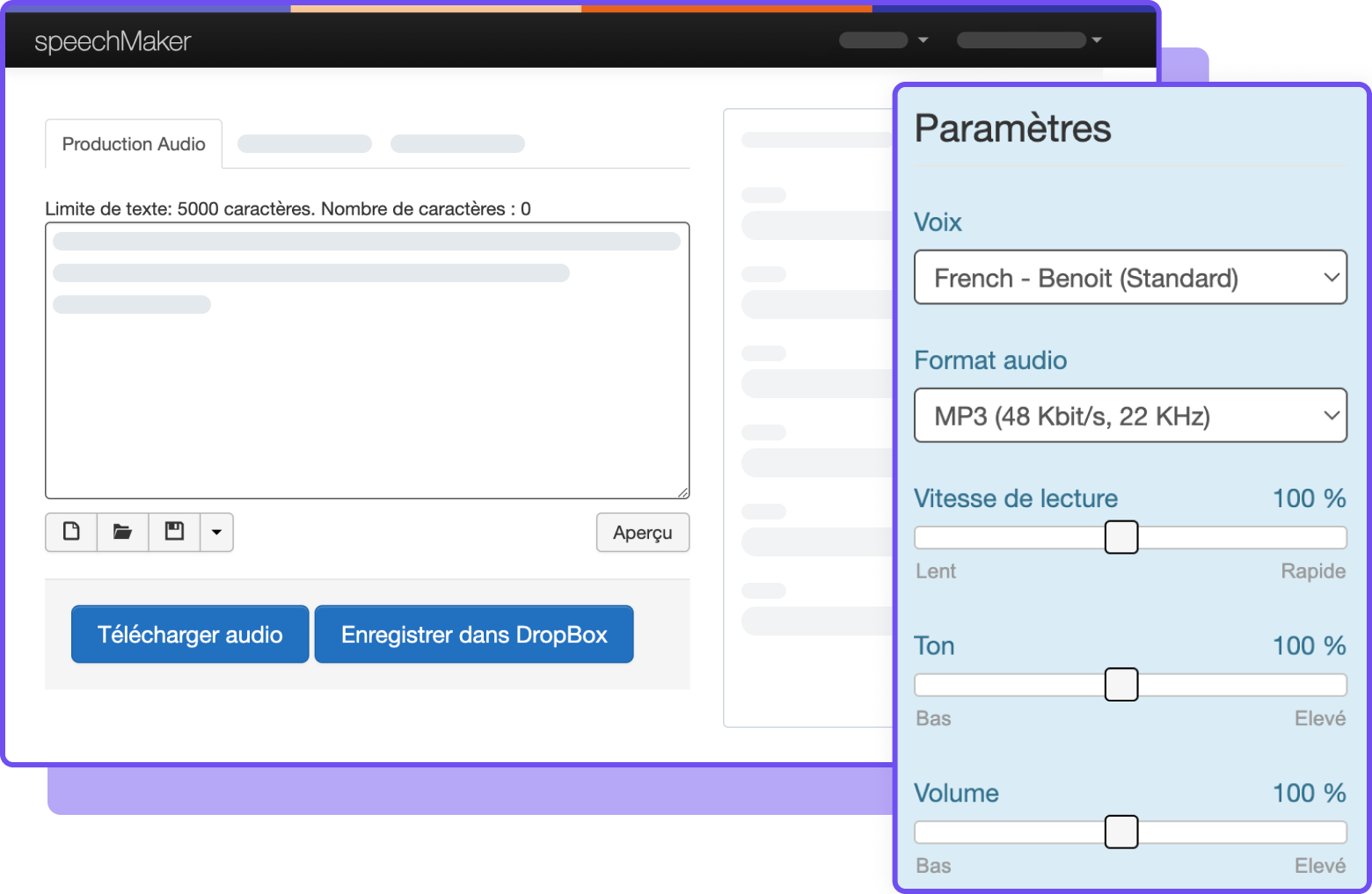Create a new document with the page icon
The height and width of the screenshot is (894, 1372).
71,532
